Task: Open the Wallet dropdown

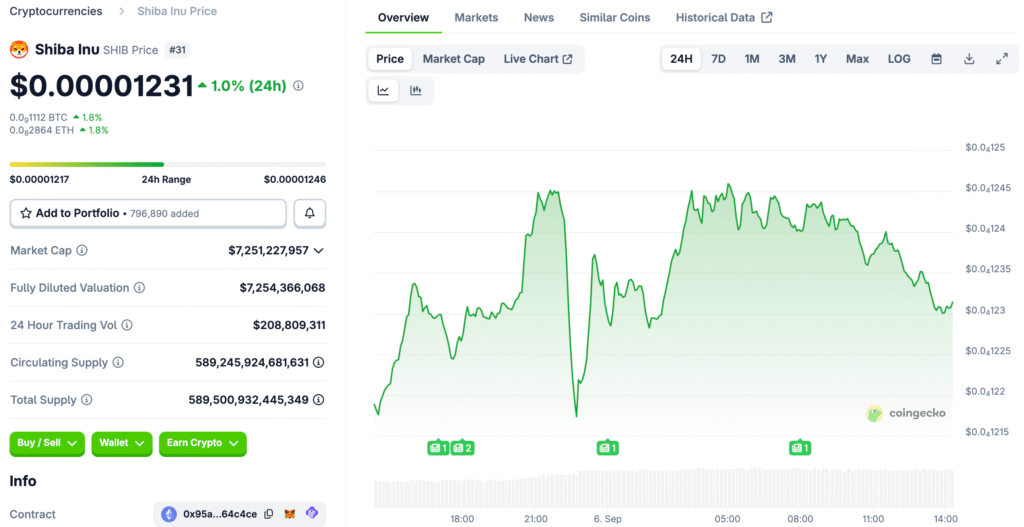Action: [x=122, y=443]
